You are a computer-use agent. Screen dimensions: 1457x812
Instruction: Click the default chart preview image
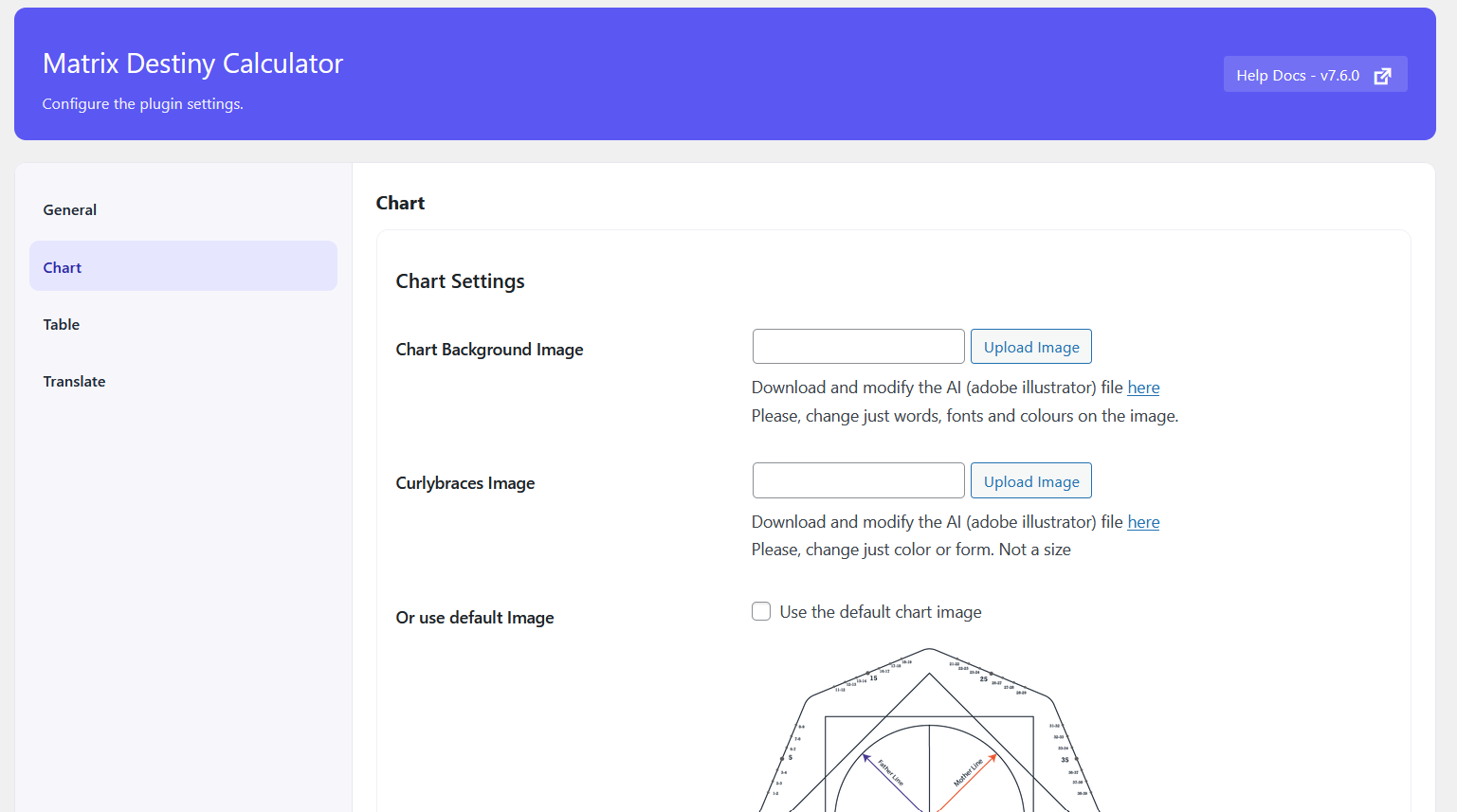(929, 730)
